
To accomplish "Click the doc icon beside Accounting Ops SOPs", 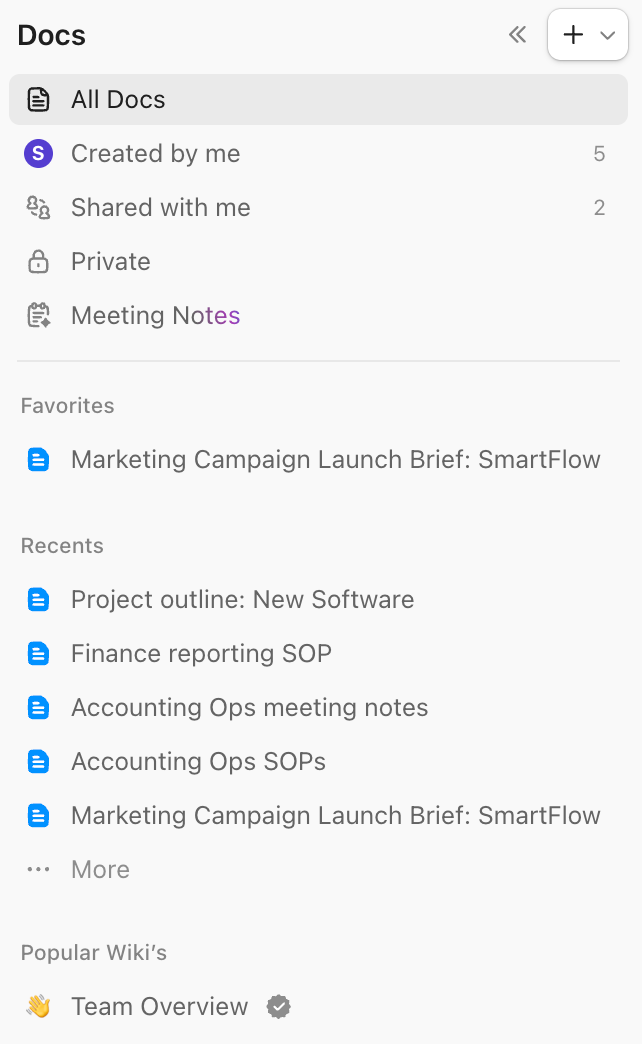I will click(38, 761).
